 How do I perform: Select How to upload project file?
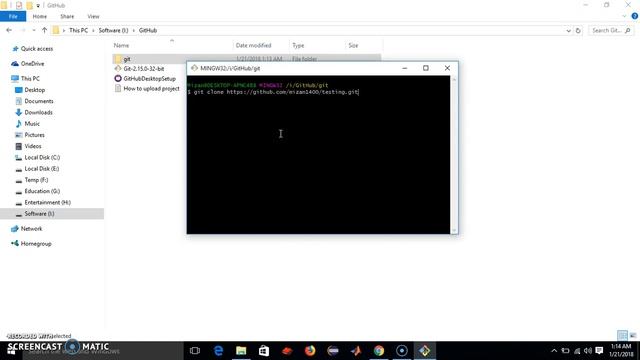pyautogui.click(x=151, y=89)
